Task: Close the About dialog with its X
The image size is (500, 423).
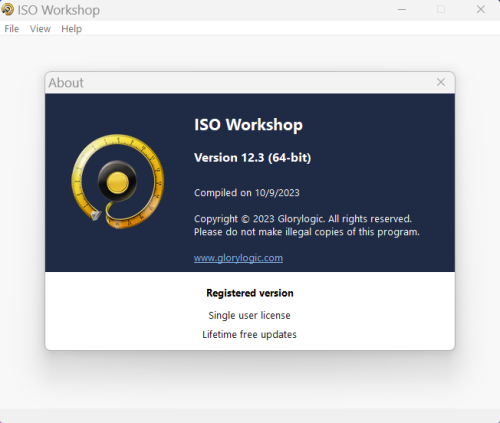Action: 441,82
